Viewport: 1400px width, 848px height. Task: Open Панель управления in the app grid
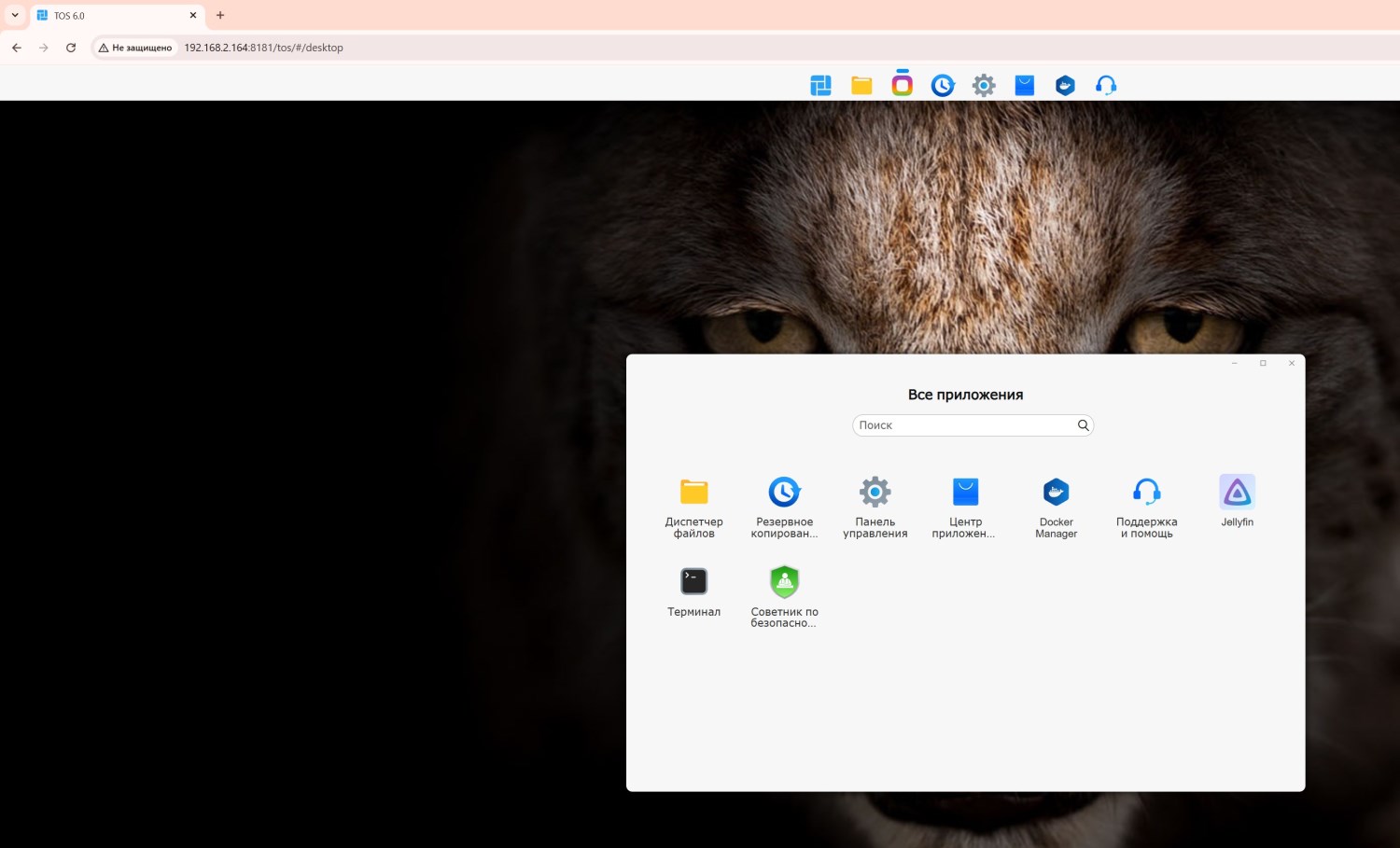click(x=875, y=493)
